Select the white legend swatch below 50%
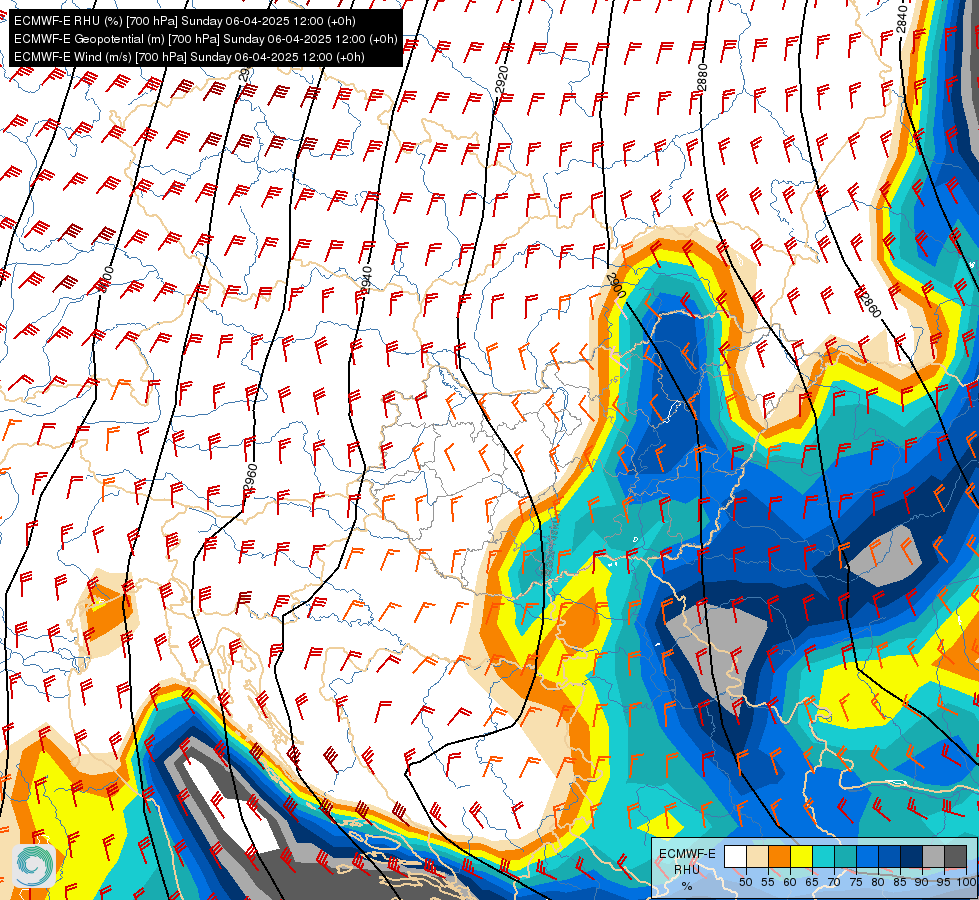Screen dimensions: 979x900 click(x=735, y=856)
